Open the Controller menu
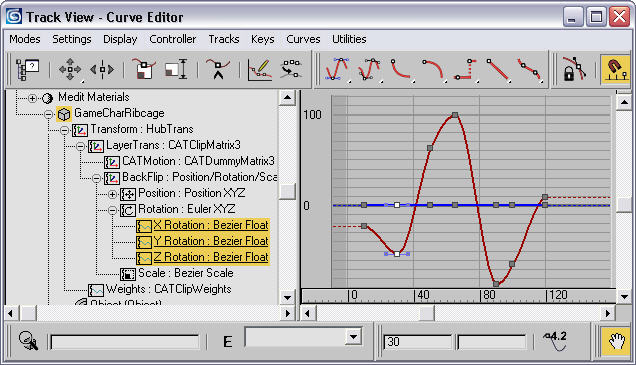This screenshot has width=636, height=365. 173,39
